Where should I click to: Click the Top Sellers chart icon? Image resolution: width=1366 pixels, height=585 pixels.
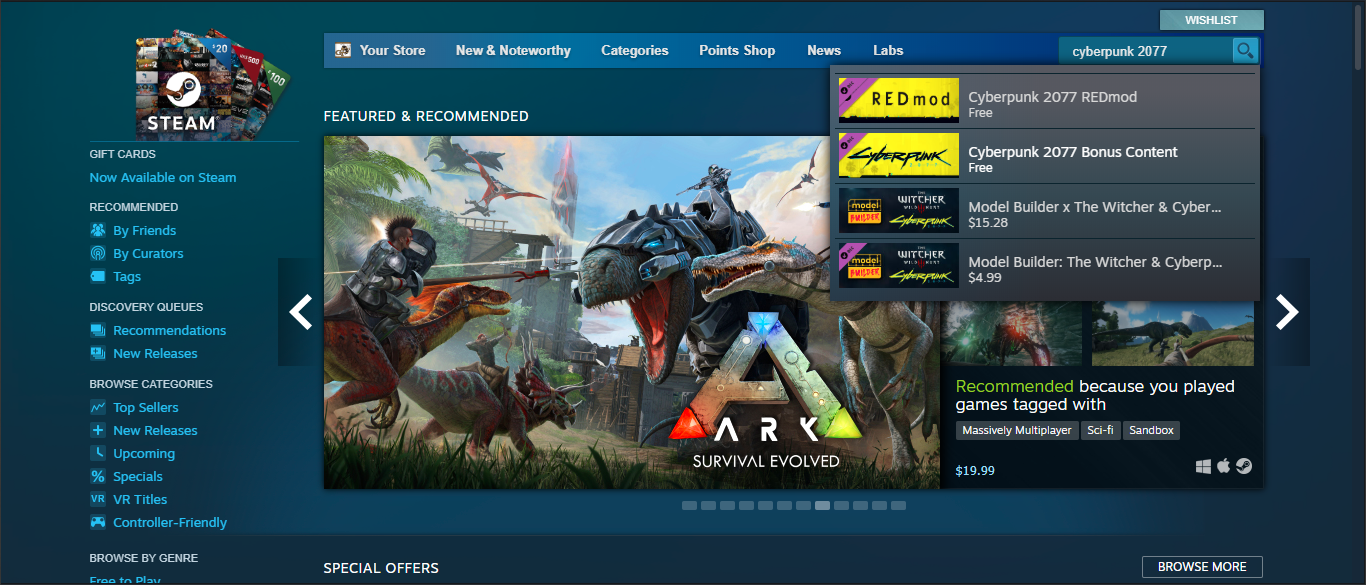tap(98, 407)
